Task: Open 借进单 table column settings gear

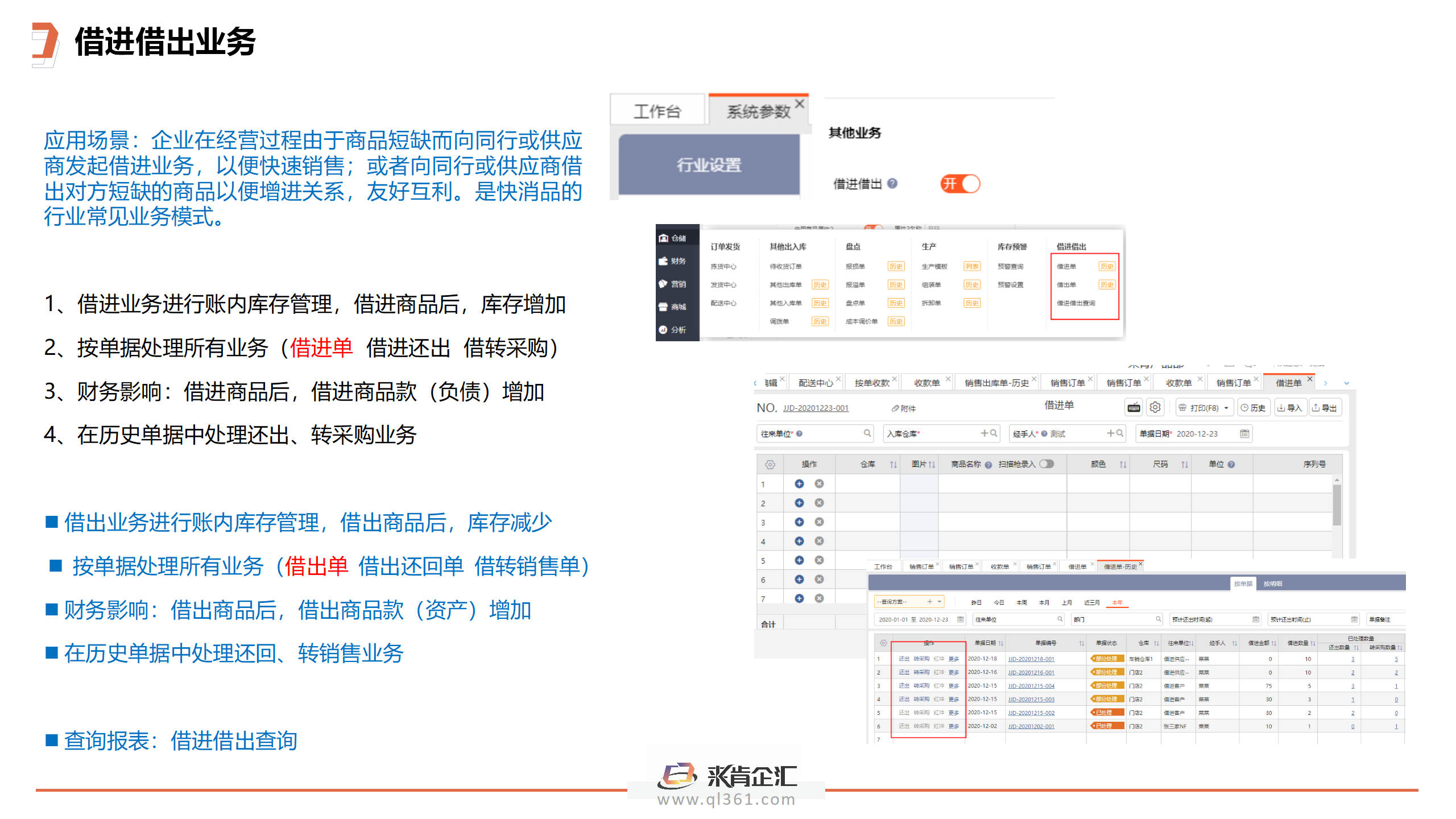Action: pyautogui.click(x=770, y=464)
